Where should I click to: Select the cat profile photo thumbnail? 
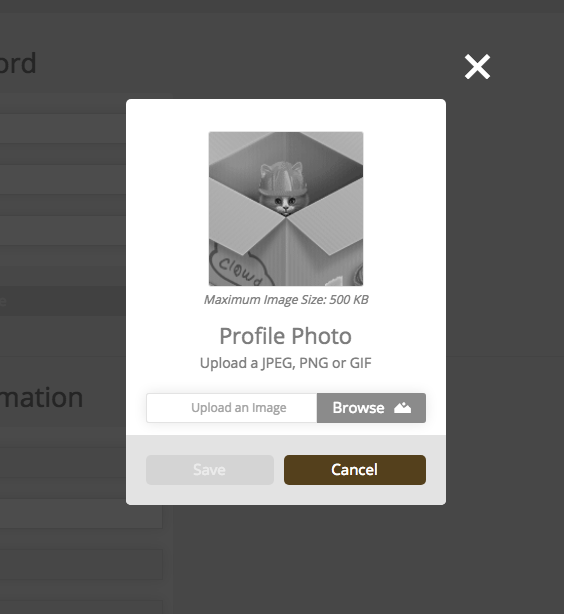point(286,209)
